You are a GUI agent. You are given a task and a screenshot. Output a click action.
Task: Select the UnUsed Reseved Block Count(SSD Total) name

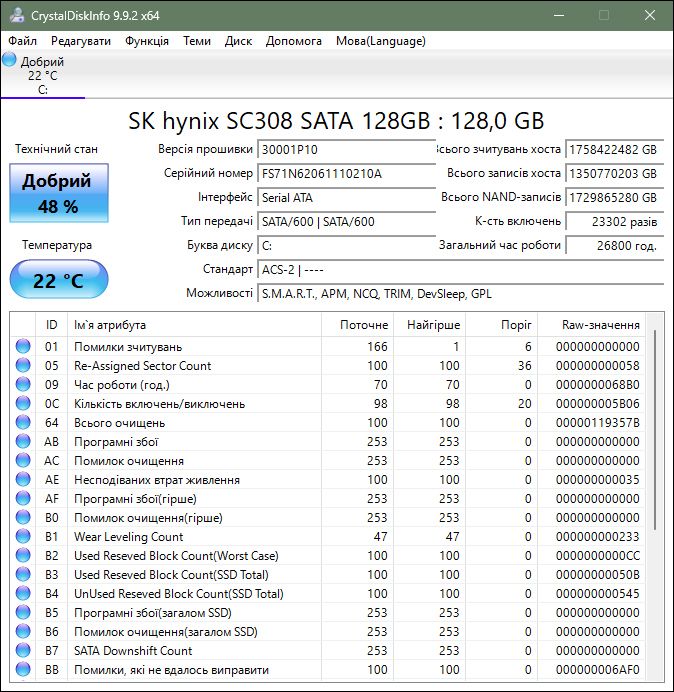179,594
